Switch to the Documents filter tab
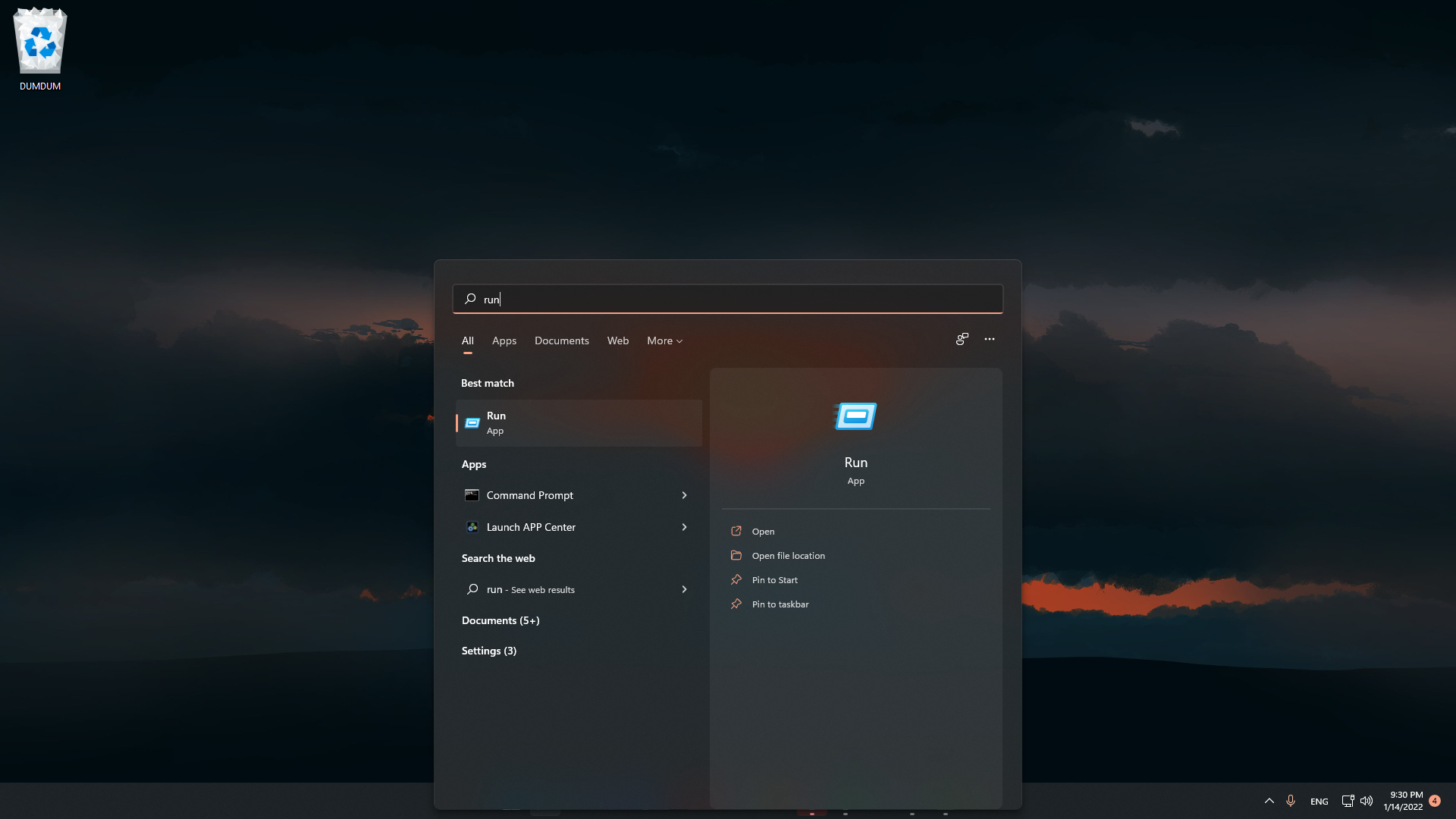 562,340
